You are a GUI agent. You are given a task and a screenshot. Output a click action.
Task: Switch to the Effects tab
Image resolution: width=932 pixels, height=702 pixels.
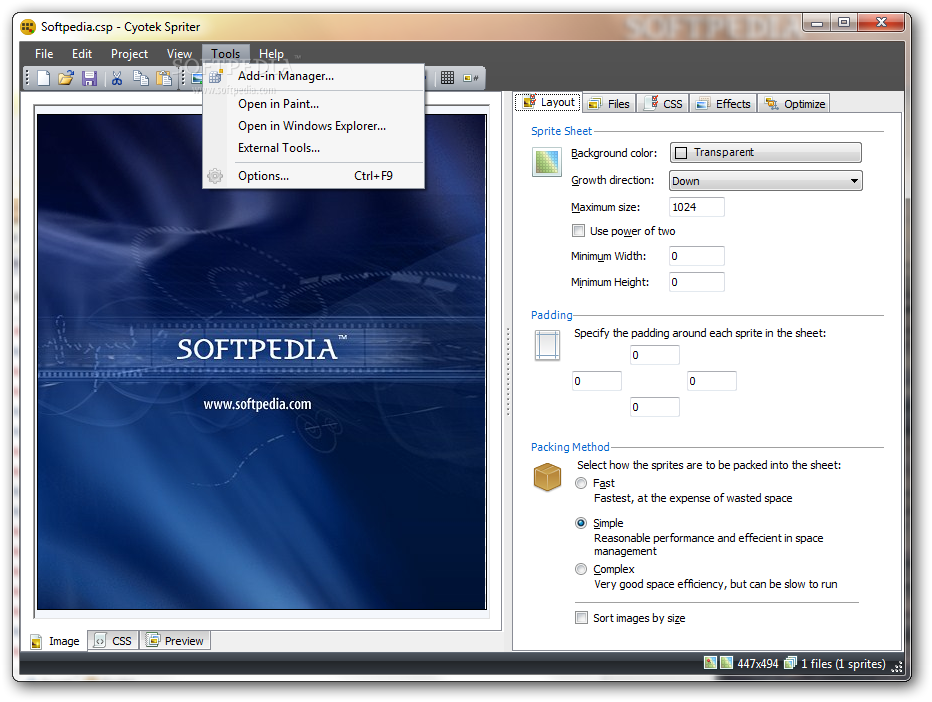click(x=724, y=104)
